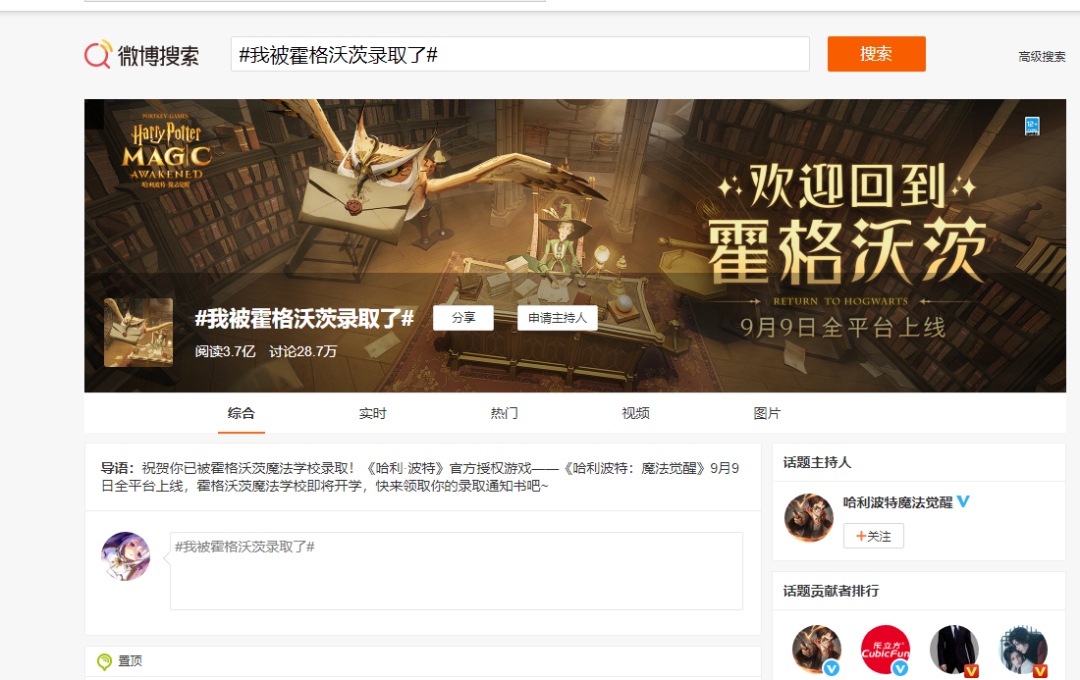Click the 讨论28.7万 discussion count

coord(302,351)
